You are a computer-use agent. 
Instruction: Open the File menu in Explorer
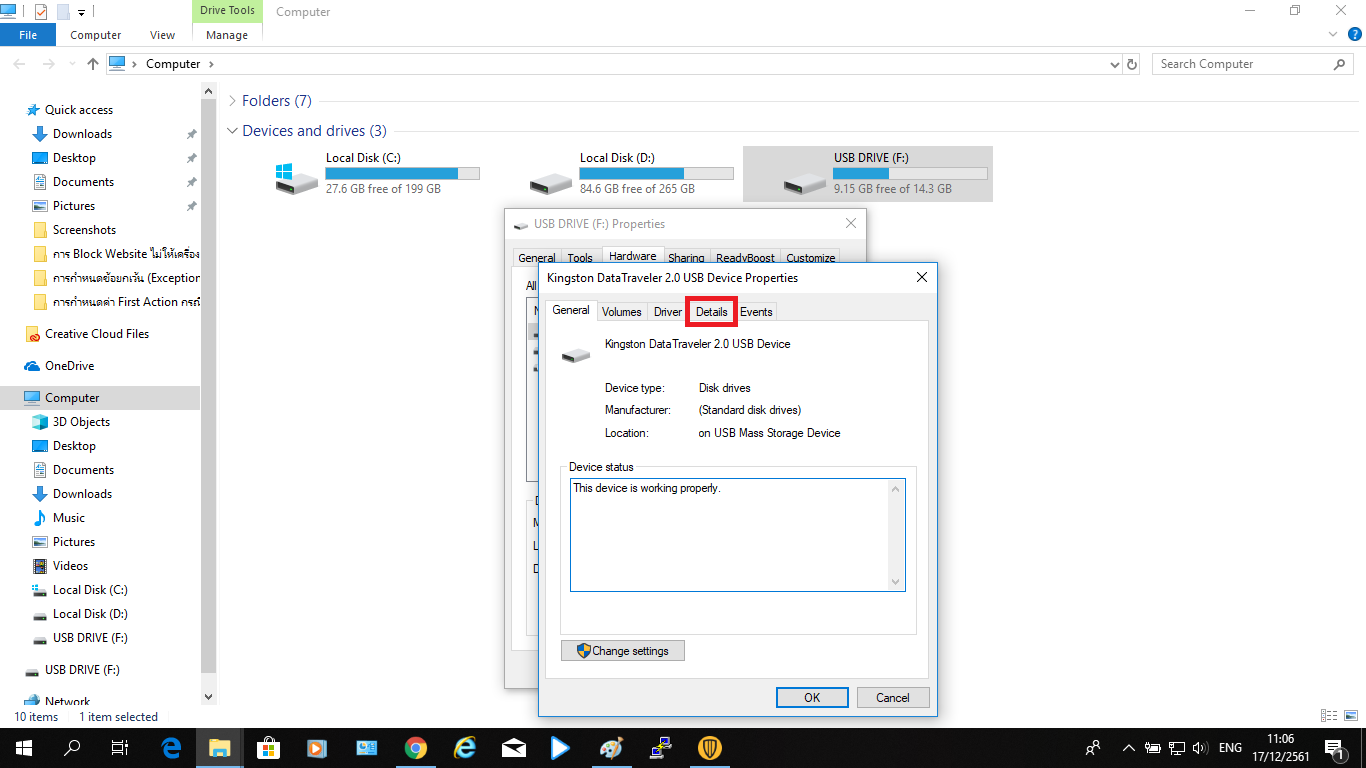(28, 35)
